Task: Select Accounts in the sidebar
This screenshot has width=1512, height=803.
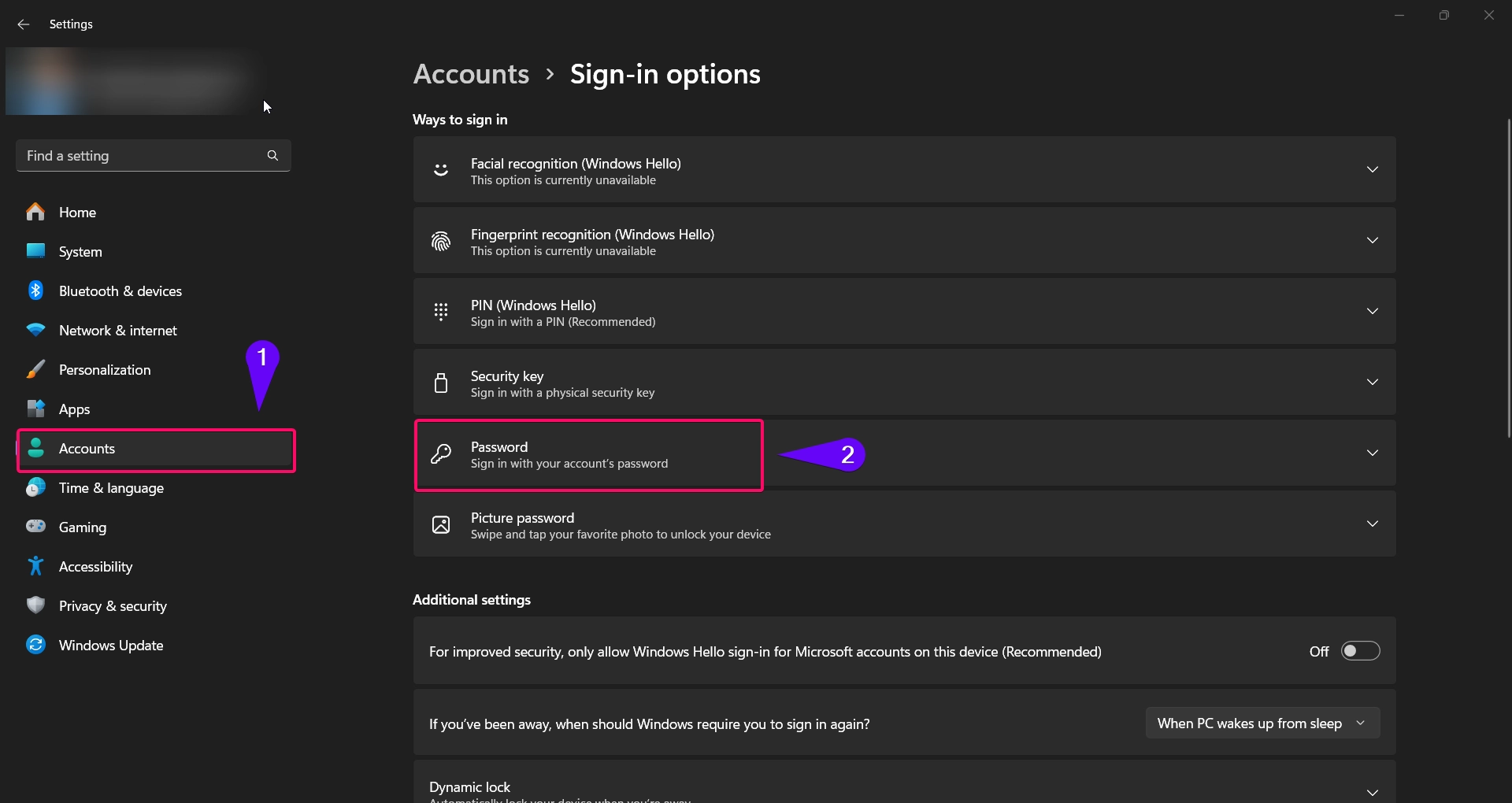Action: (x=154, y=449)
